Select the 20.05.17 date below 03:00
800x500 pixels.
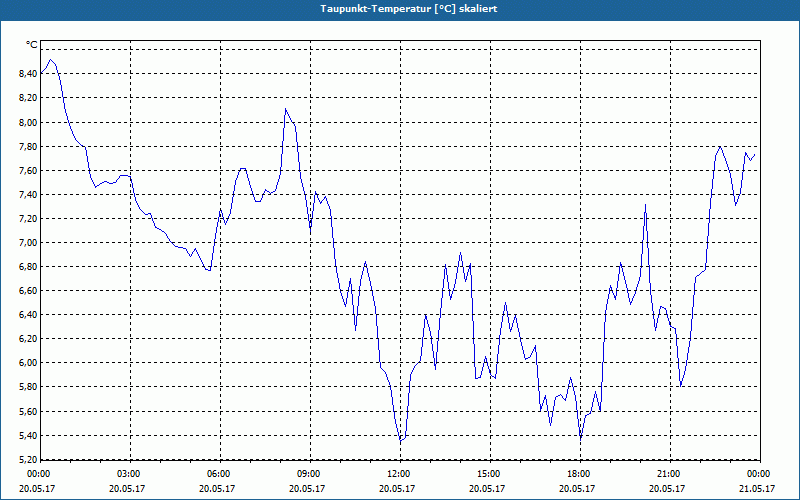pos(127,488)
